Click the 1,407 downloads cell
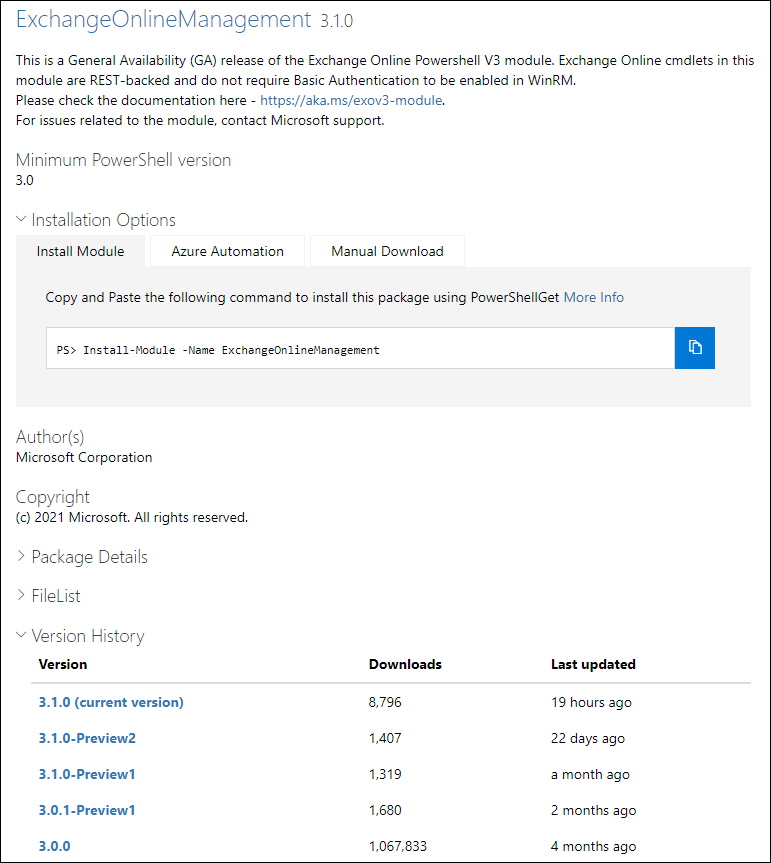771x863 pixels. tap(385, 738)
